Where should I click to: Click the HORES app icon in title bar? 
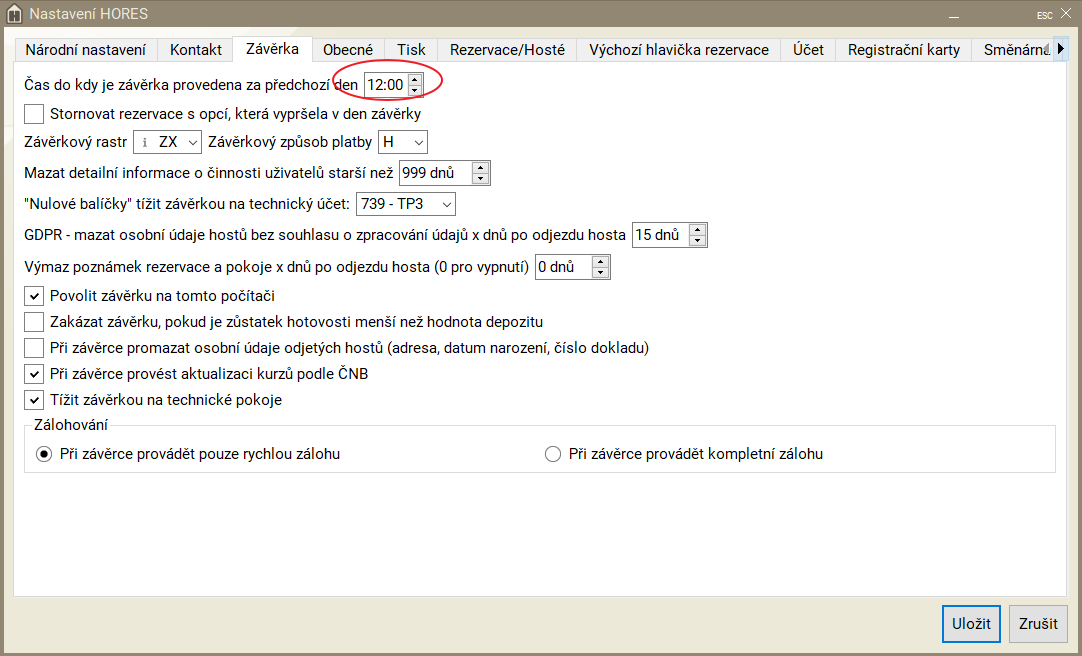(x=14, y=14)
